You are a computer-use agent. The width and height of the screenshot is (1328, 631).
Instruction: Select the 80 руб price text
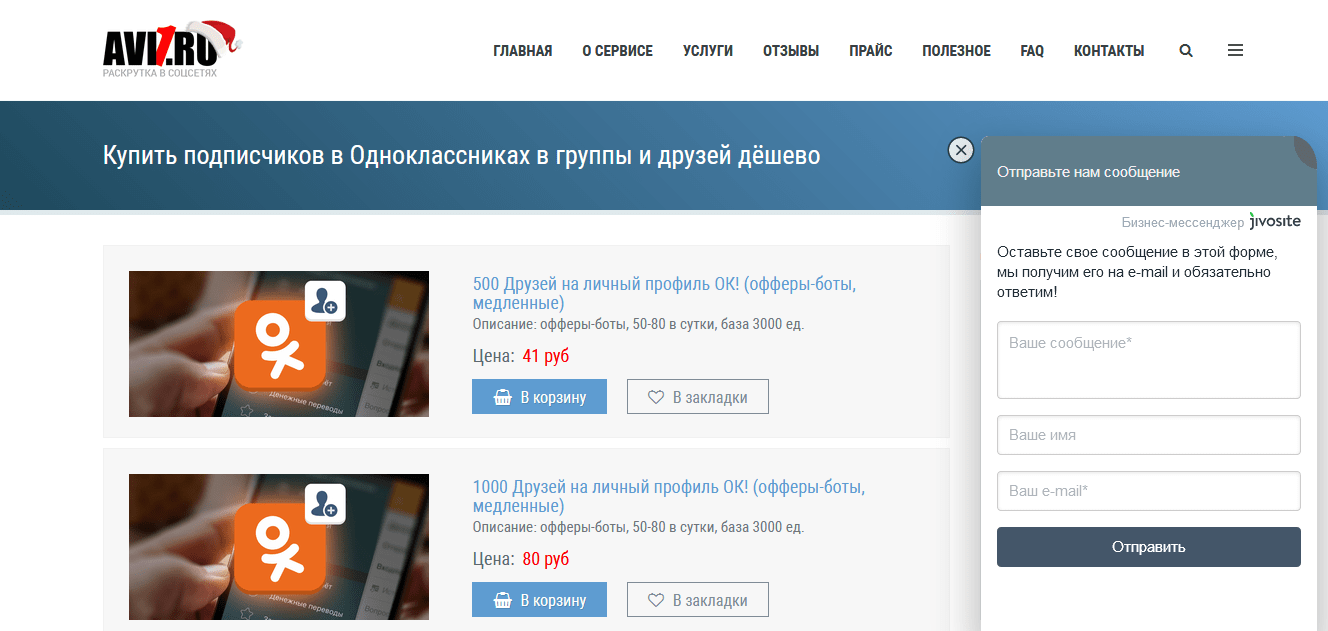pyautogui.click(x=546, y=558)
